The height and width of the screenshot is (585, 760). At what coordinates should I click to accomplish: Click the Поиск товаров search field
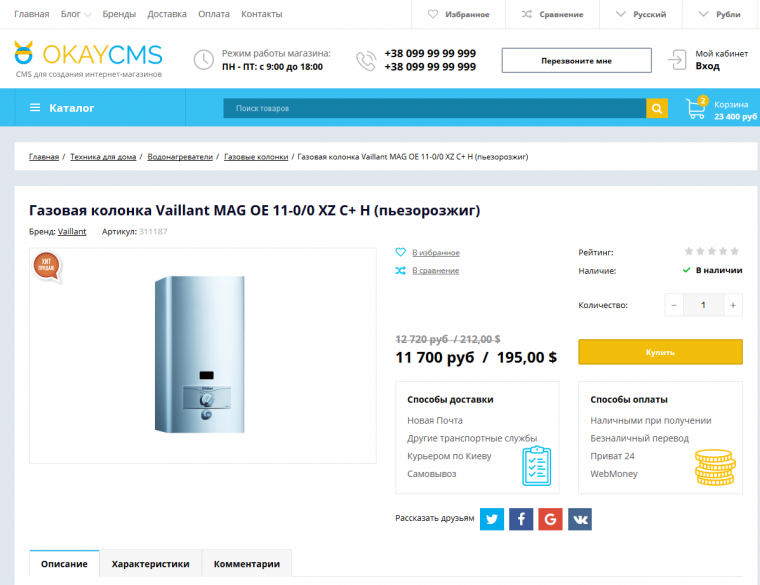[x=433, y=108]
